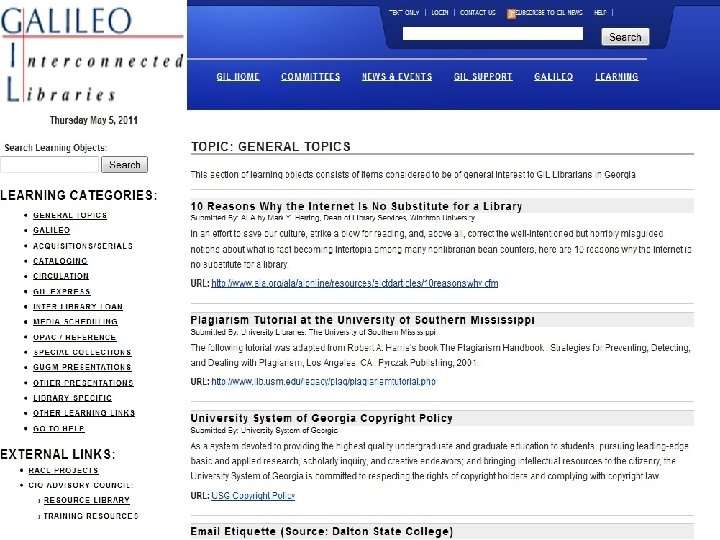Select Special Collections category
Image resolution: width=720 pixels, height=540 pixels.
coord(82,352)
